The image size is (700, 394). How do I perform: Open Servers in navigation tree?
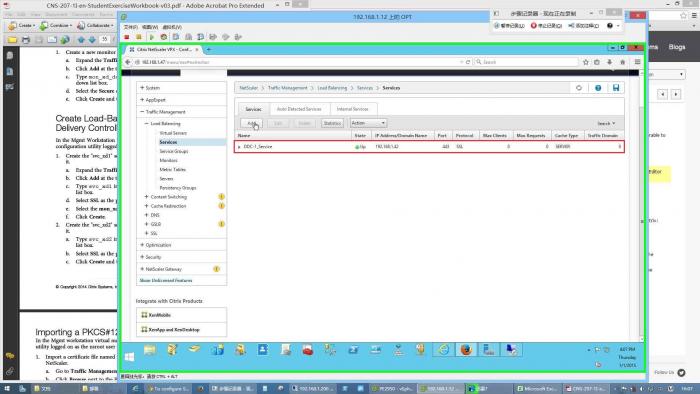click(x=166, y=178)
